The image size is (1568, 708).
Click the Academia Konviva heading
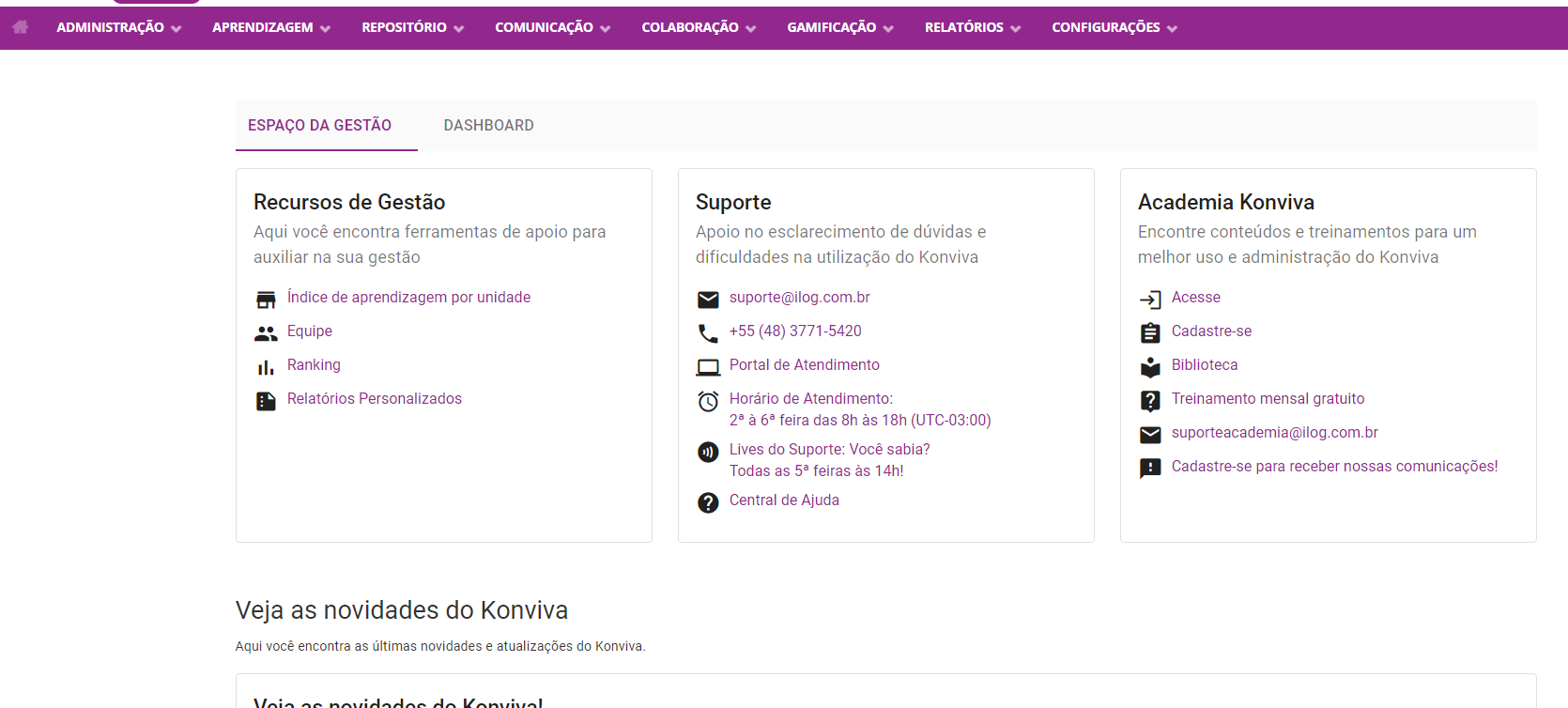1226,202
